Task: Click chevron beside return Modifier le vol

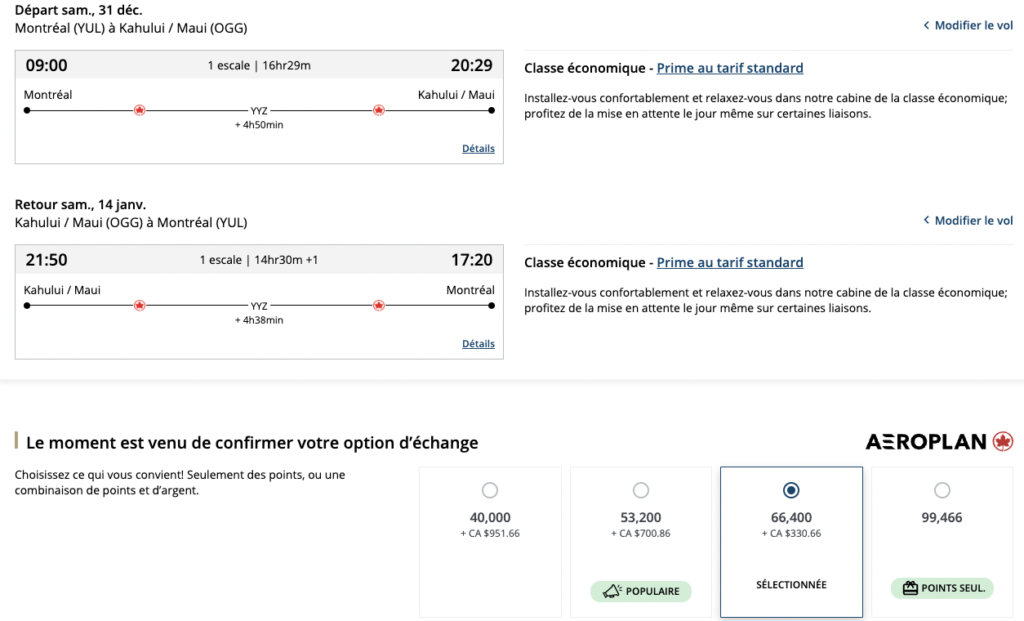Action: (926, 220)
